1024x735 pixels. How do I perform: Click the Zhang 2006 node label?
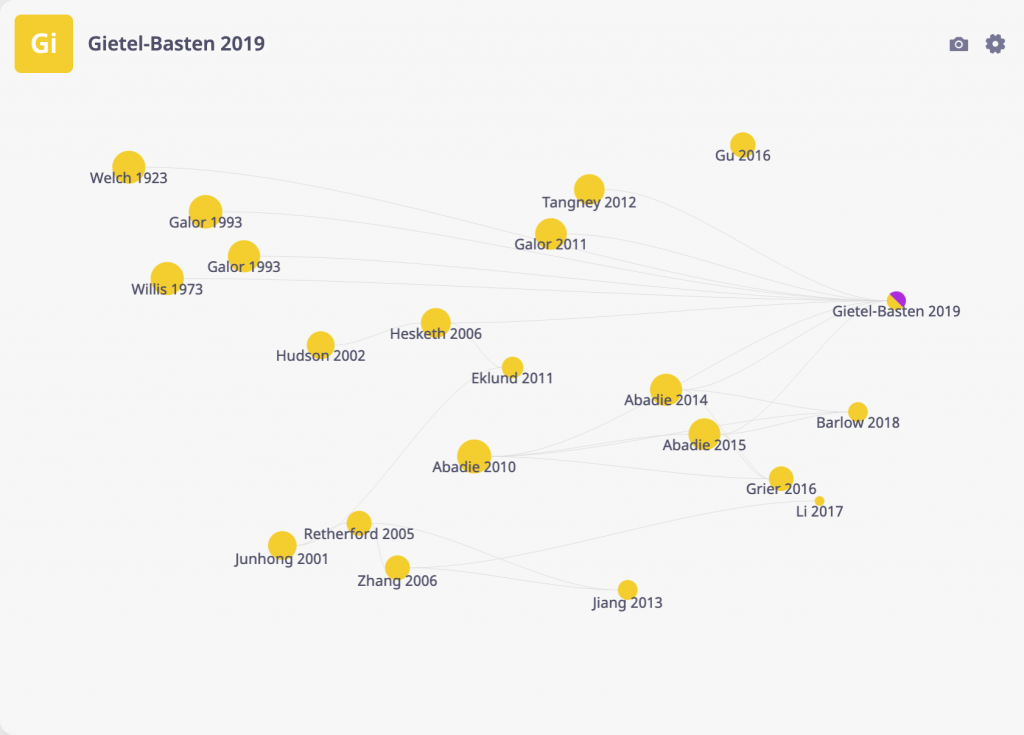(x=396, y=580)
